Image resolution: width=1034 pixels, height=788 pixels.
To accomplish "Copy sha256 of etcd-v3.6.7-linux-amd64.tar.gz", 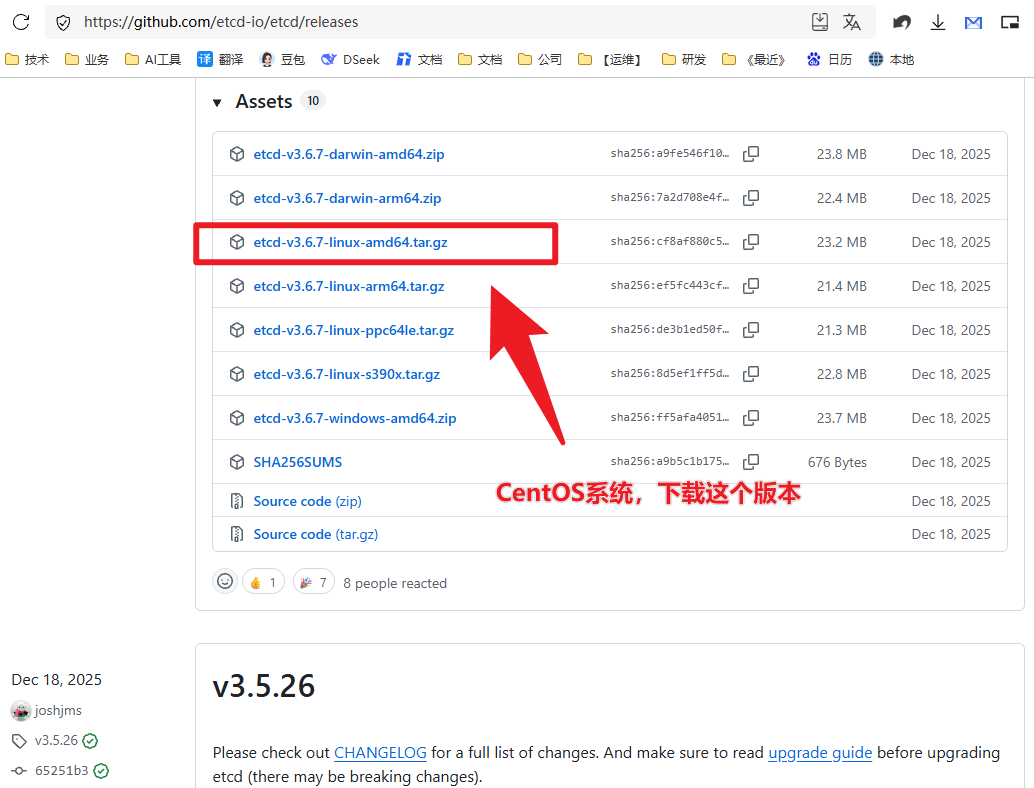I will pyautogui.click(x=751, y=242).
